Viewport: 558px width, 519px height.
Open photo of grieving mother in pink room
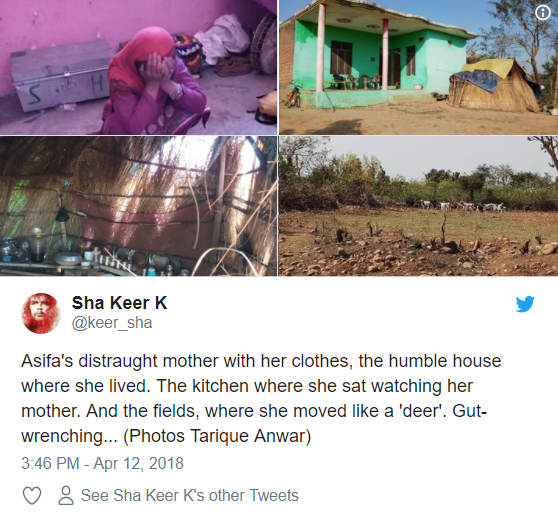click(138, 67)
